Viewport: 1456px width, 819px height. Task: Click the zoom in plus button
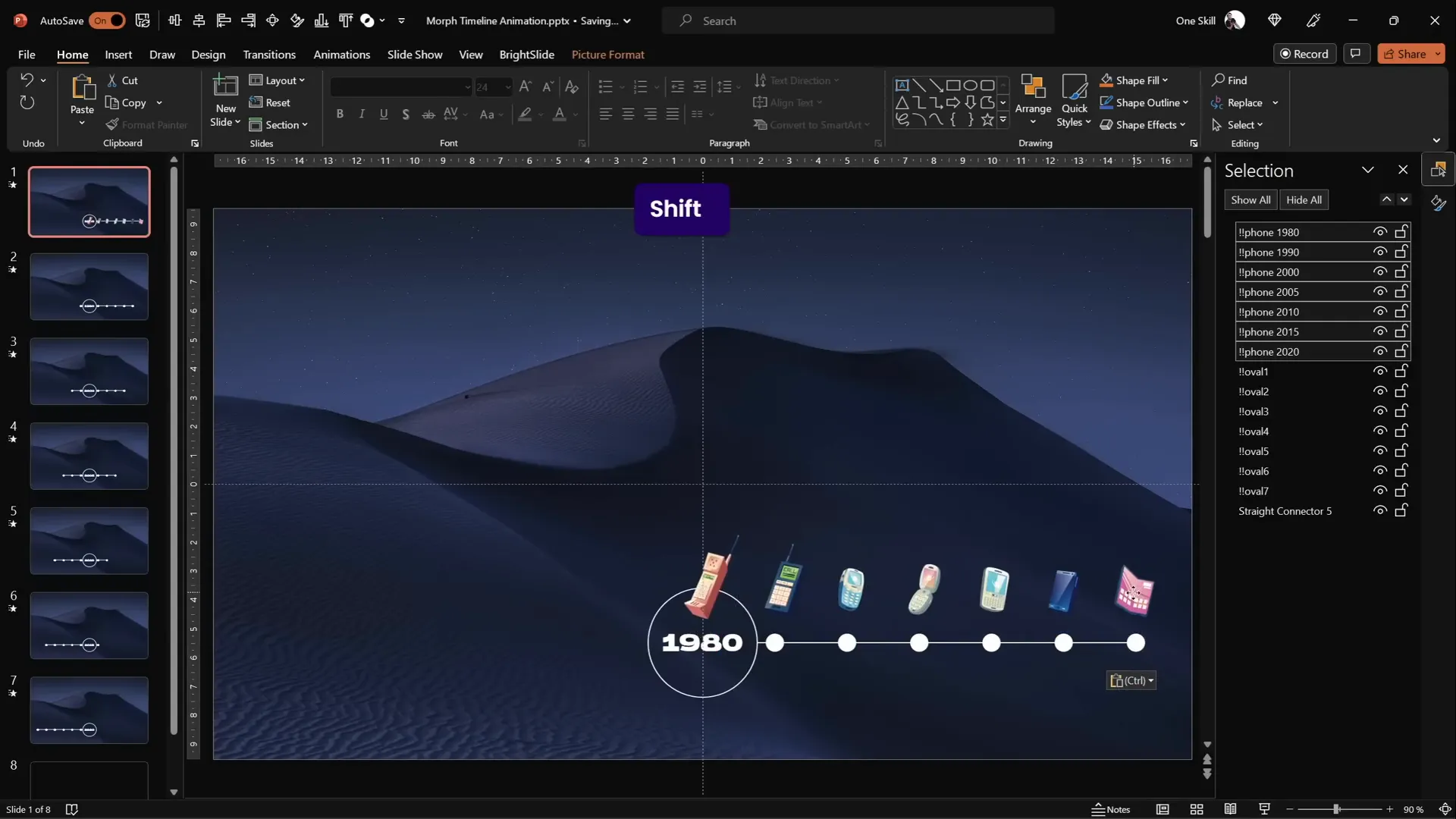click(1389, 809)
